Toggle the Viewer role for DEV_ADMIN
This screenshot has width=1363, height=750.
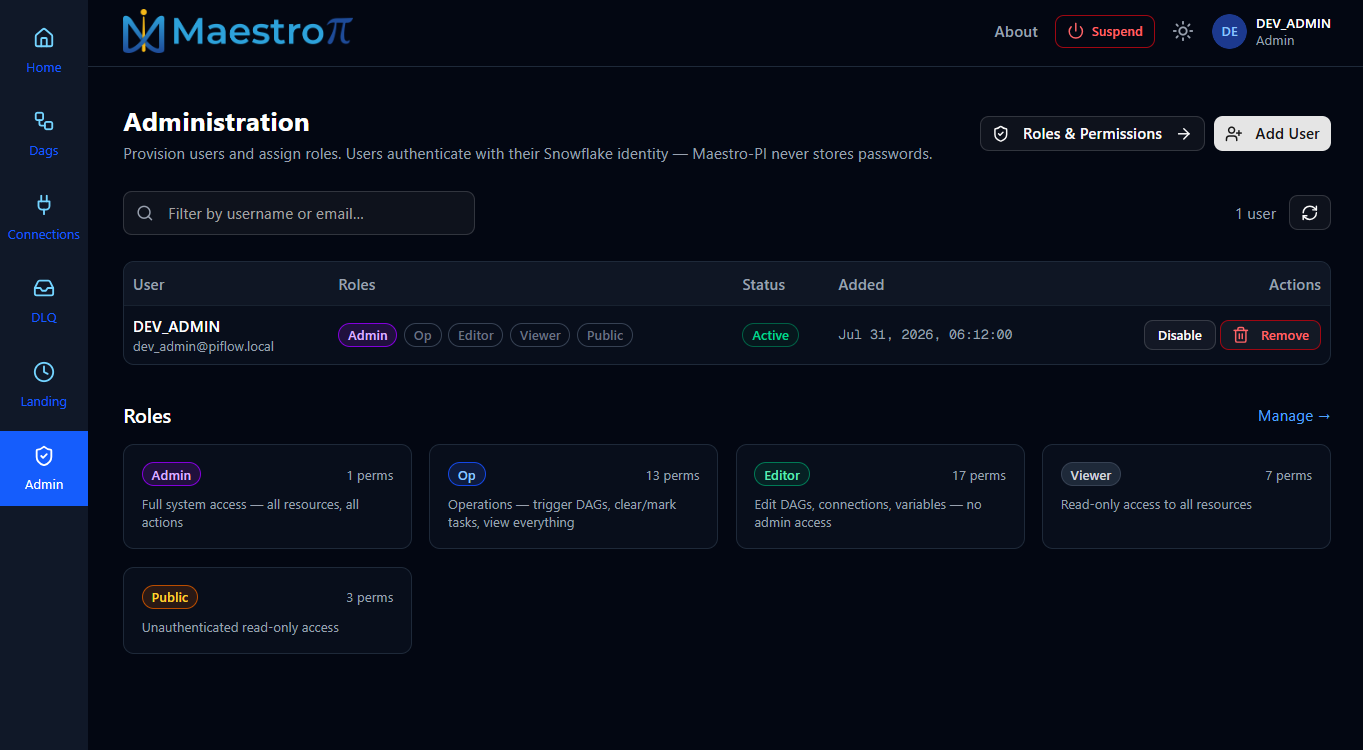(540, 335)
